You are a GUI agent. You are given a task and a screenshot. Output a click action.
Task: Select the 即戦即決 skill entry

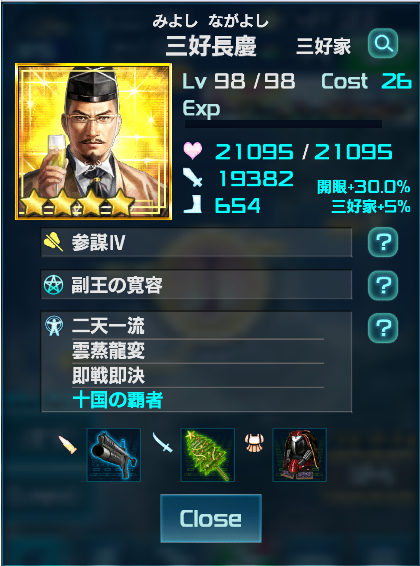(108, 375)
